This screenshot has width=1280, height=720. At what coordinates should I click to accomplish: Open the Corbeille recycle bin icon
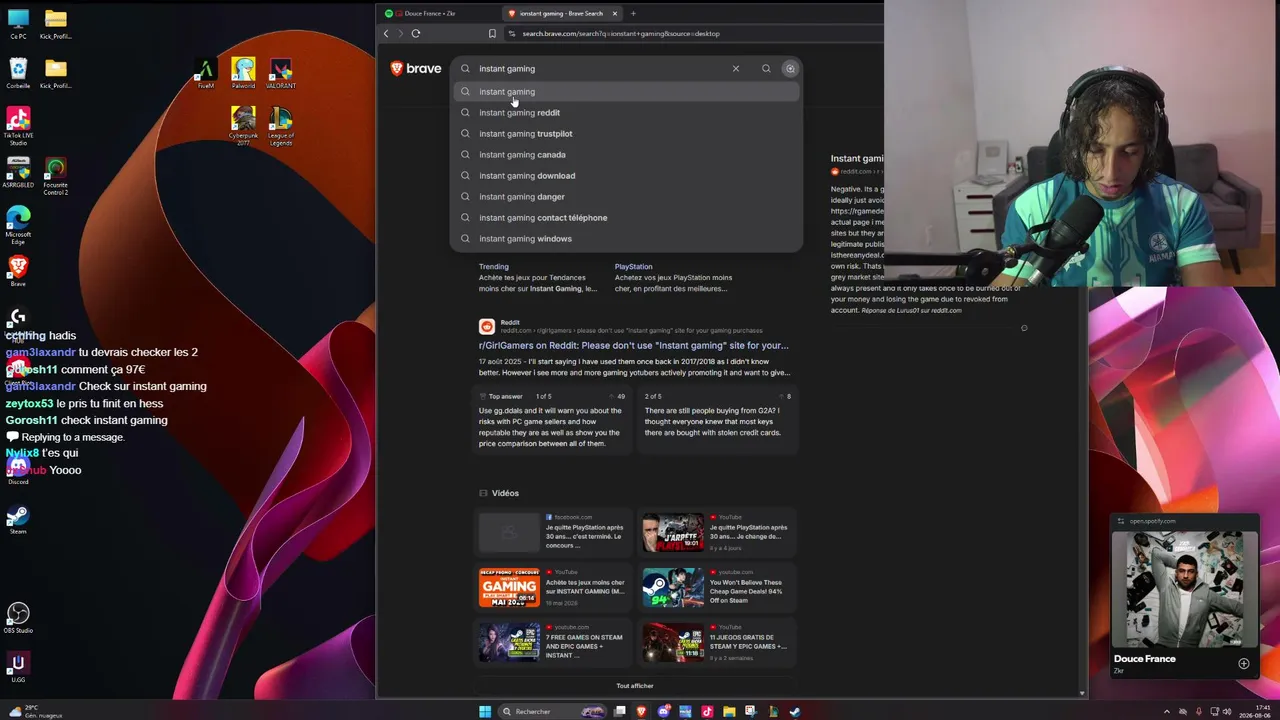[x=18, y=73]
